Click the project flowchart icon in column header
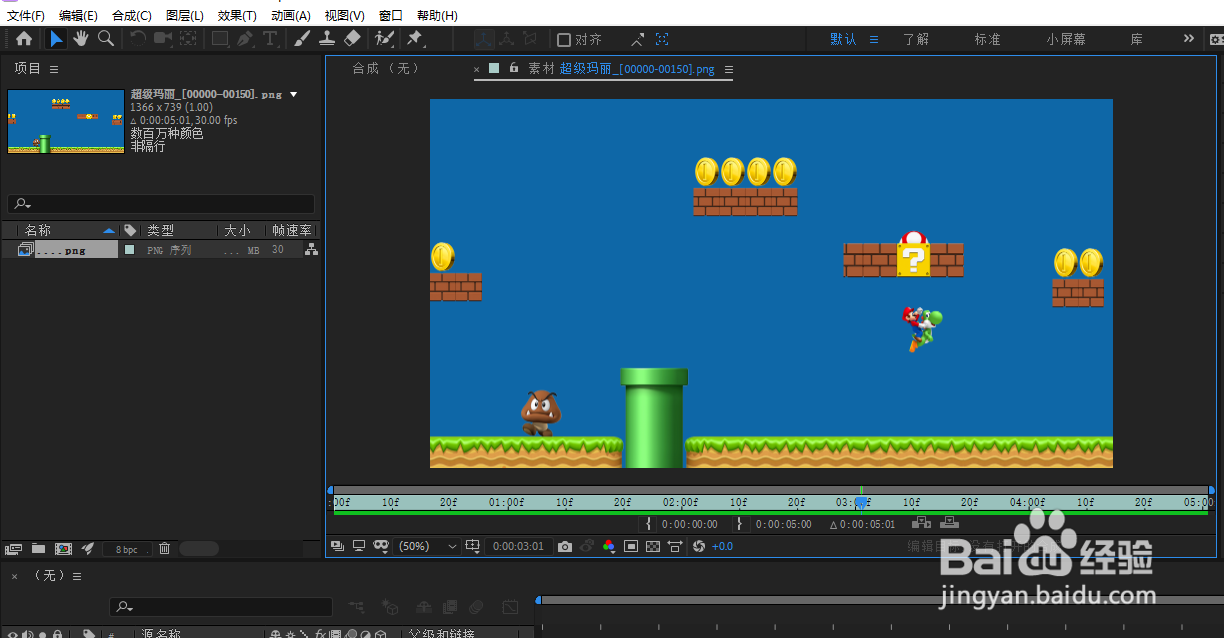This screenshot has height=638, width=1224. (x=312, y=249)
